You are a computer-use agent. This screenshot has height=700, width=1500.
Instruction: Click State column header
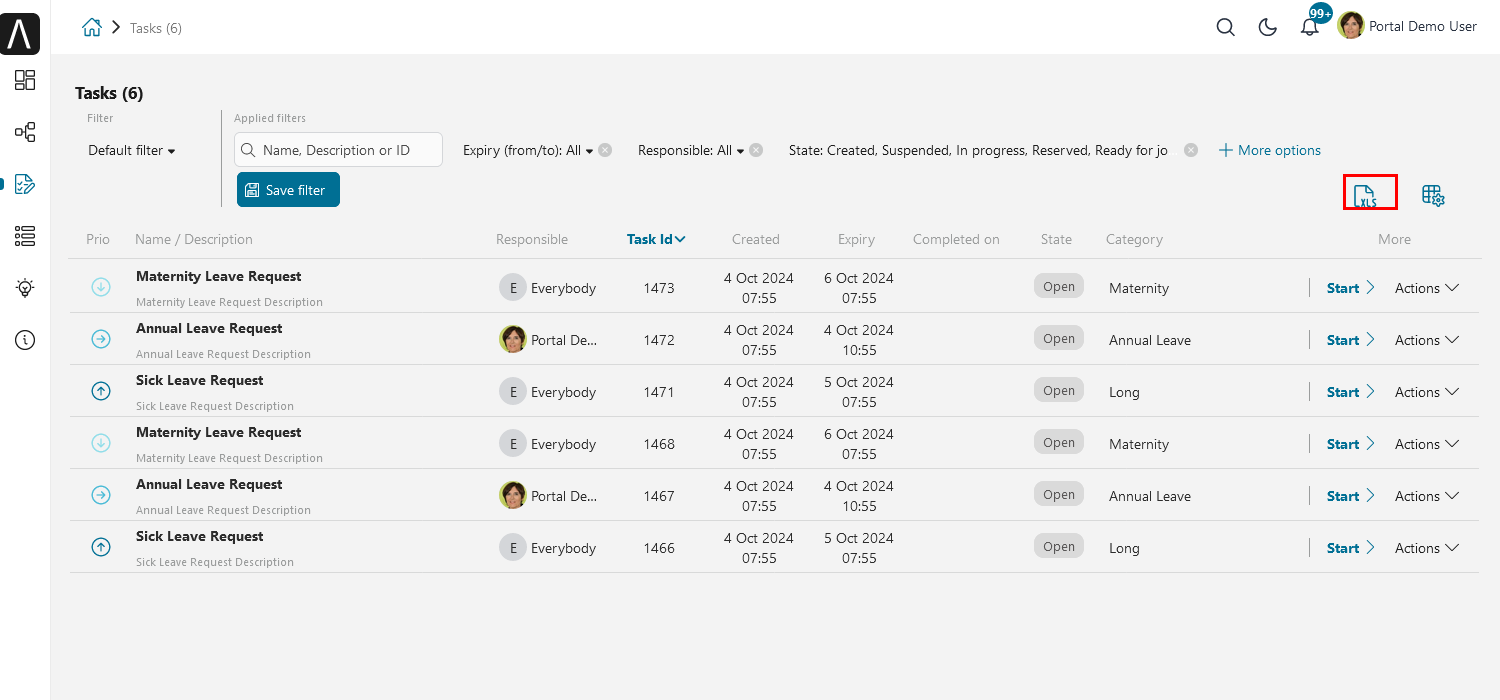point(1056,239)
